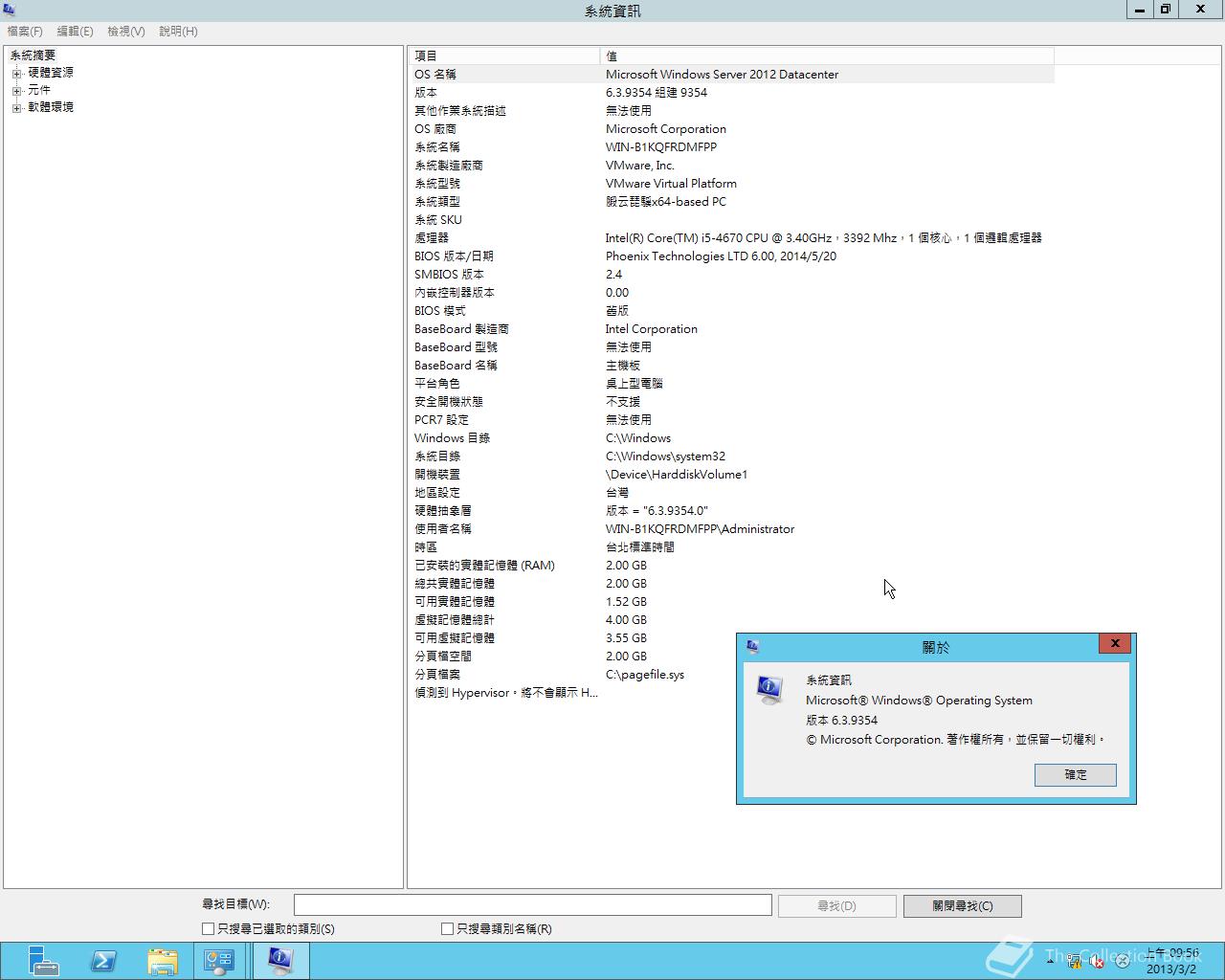This screenshot has height=980, width=1225.
Task: Select the 地區設定 row label
Action: (437, 492)
